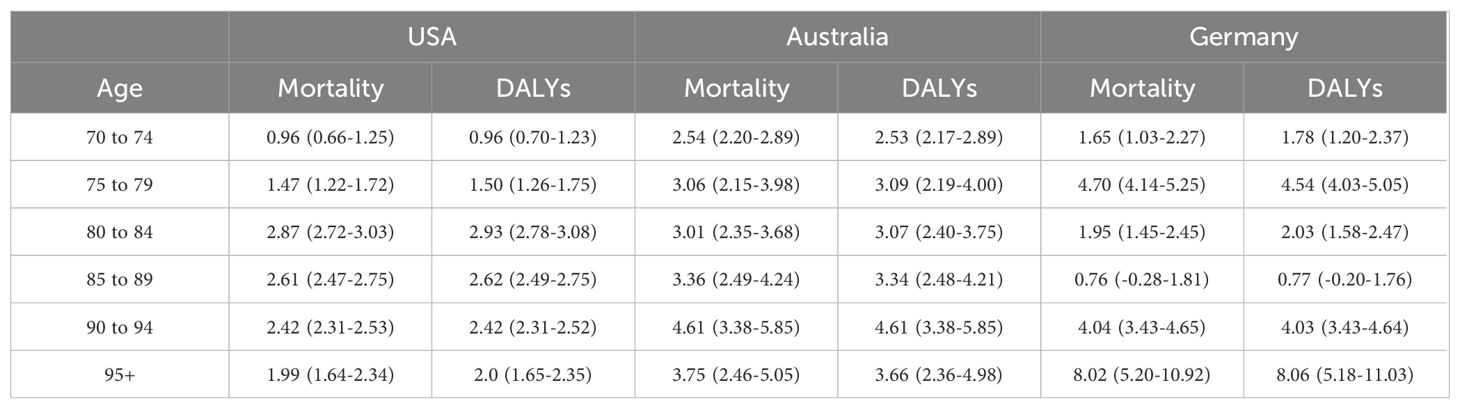
Task: Select the 75 to 79 age row label
Action: [x=119, y=186]
